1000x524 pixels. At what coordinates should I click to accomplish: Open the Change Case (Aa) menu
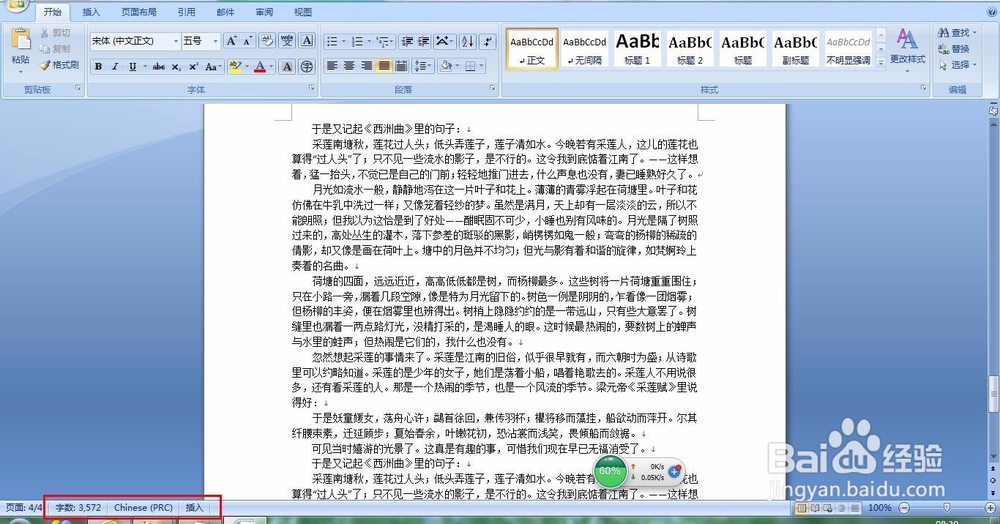pos(212,66)
